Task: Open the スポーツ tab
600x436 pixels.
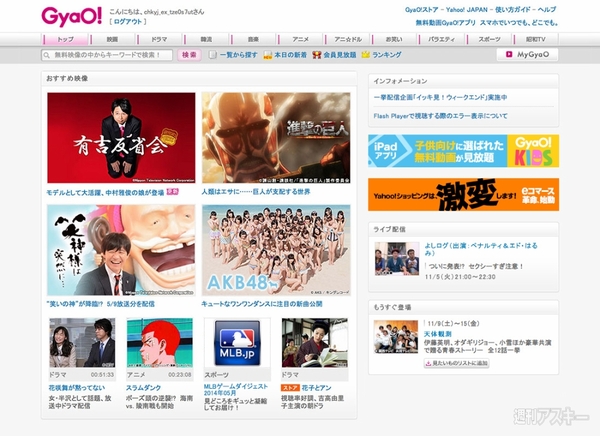Action: [x=489, y=39]
